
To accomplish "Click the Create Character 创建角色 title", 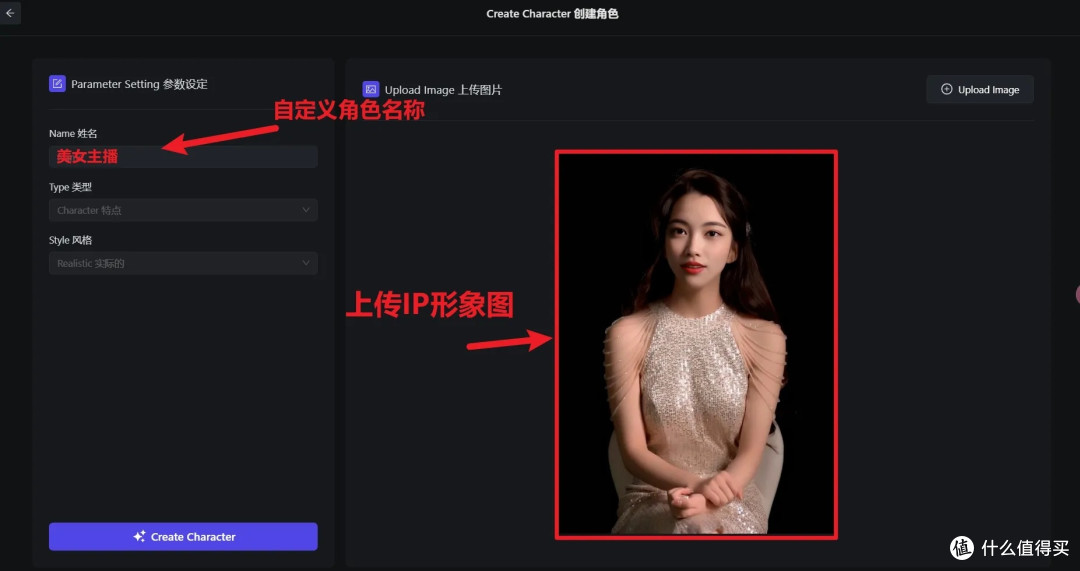I will [552, 14].
